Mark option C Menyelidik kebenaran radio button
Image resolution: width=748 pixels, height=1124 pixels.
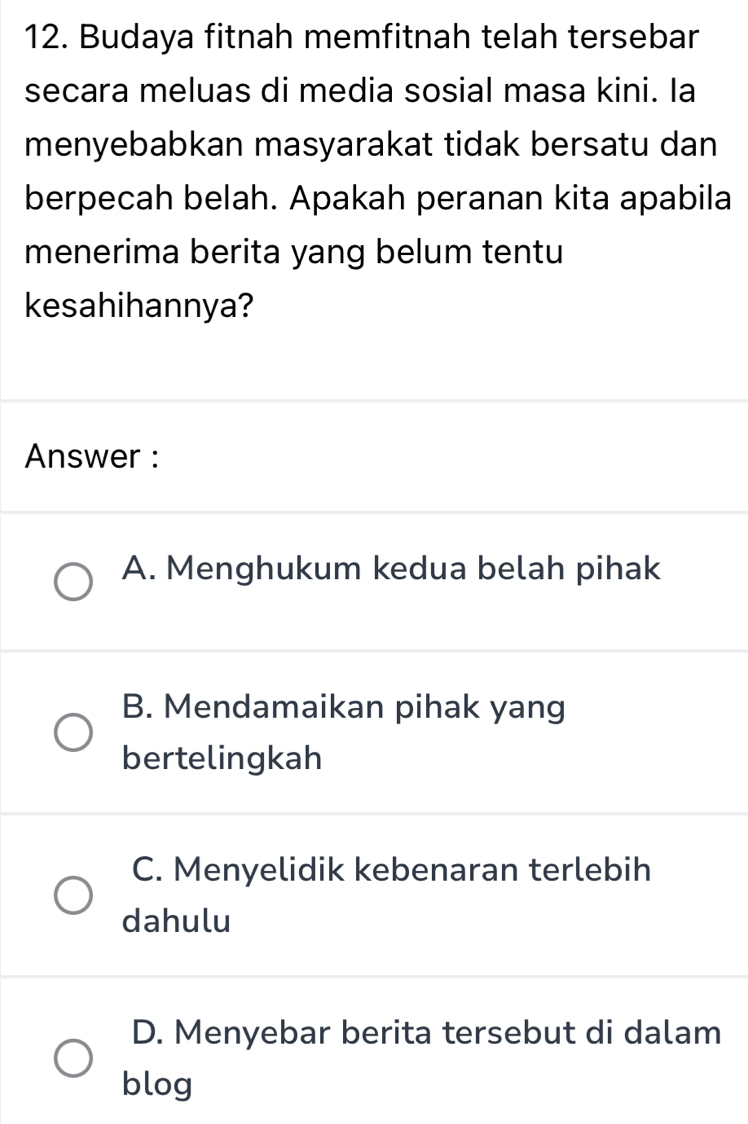[74, 895]
